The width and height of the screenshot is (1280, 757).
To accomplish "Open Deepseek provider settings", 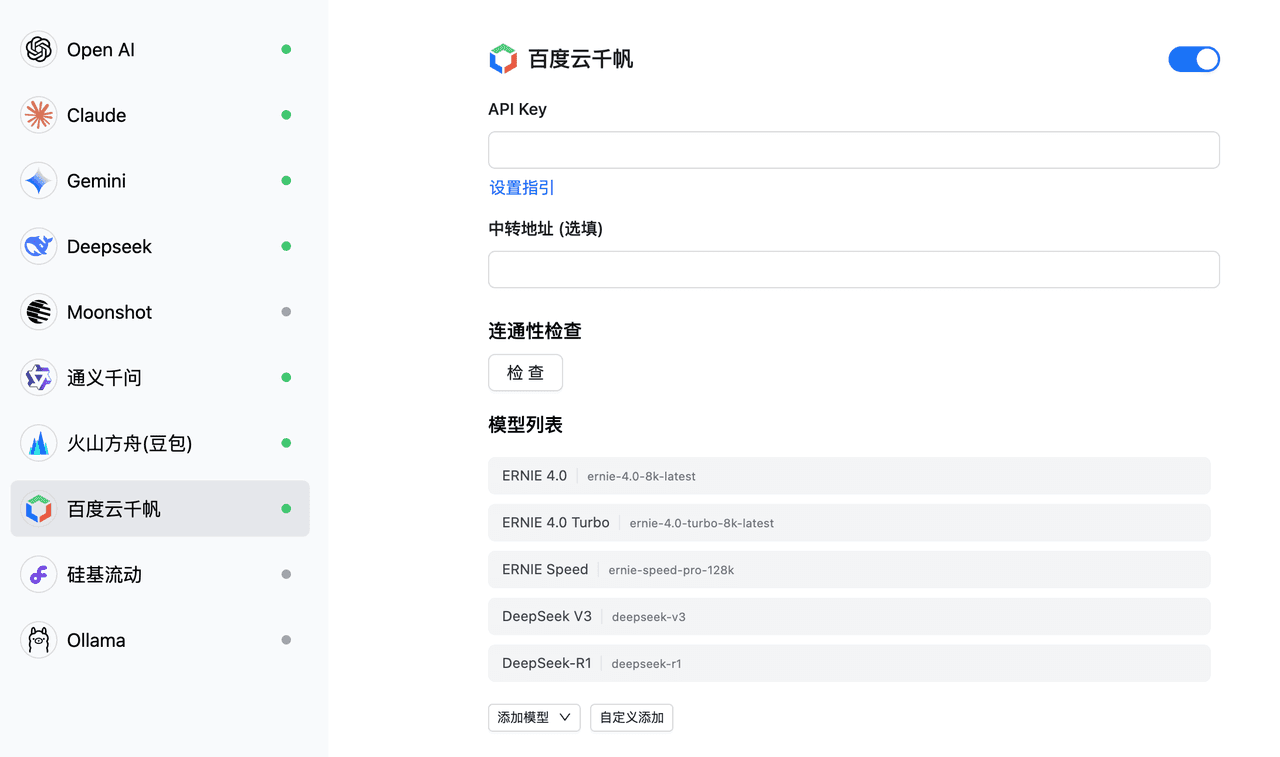I will [x=160, y=246].
